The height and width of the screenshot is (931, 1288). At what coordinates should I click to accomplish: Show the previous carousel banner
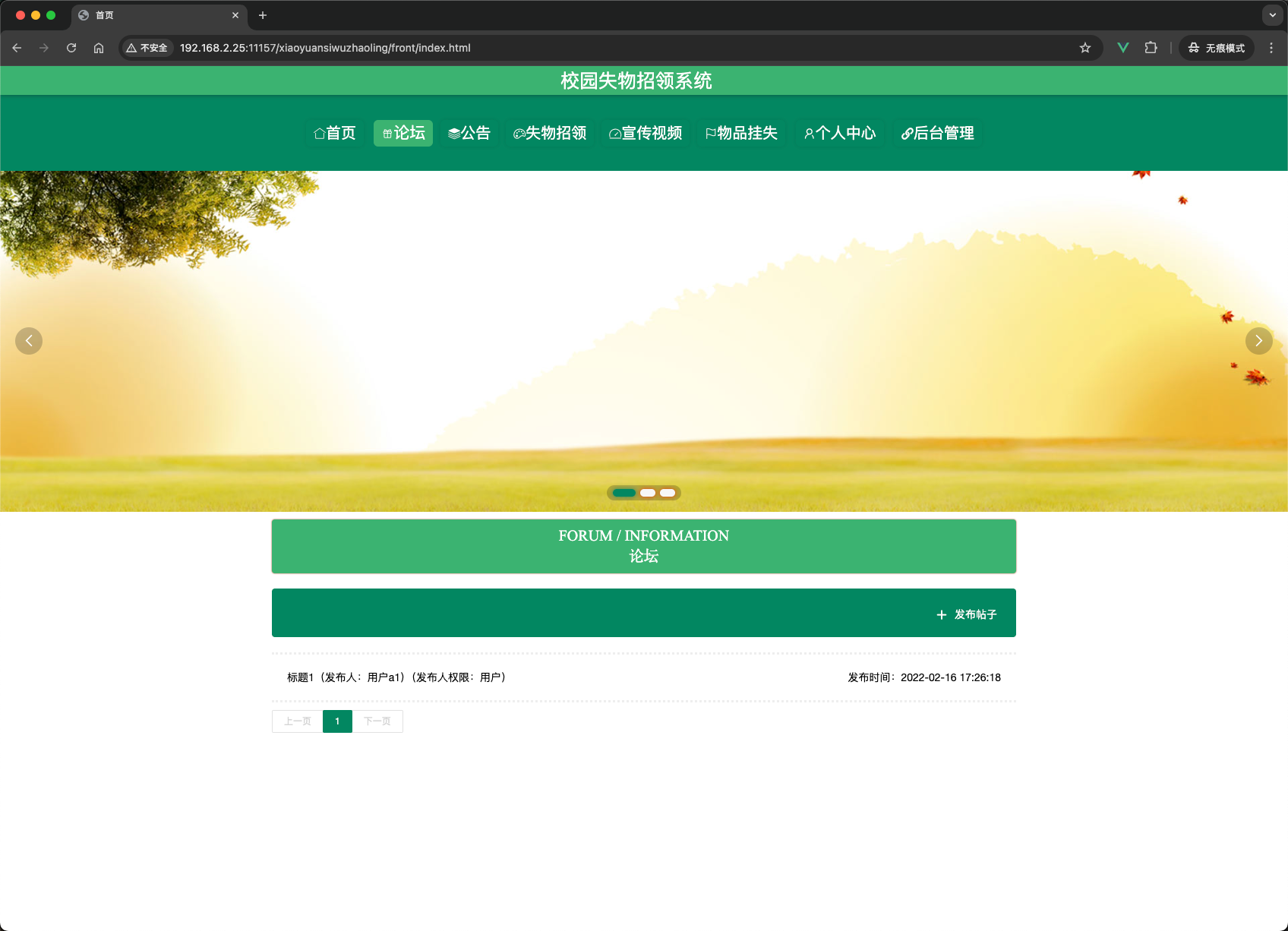coord(29,341)
